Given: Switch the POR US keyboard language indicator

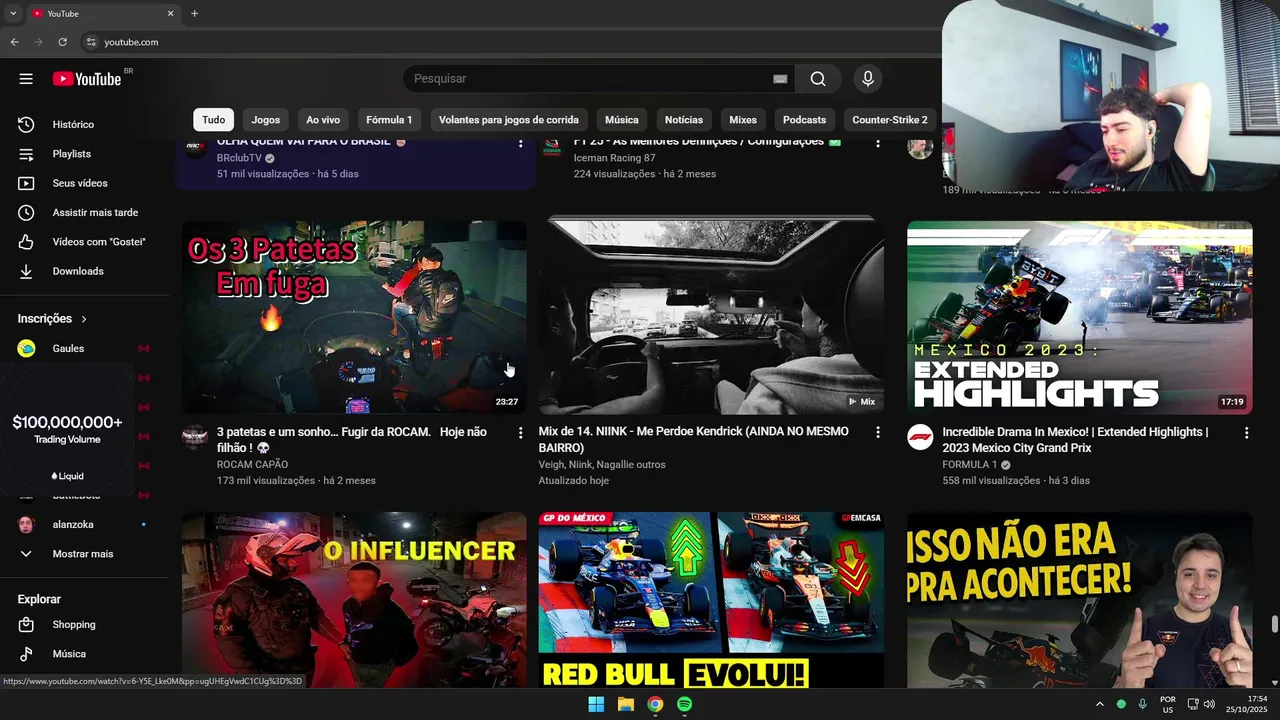Looking at the screenshot, I should click(x=1168, y=704).
